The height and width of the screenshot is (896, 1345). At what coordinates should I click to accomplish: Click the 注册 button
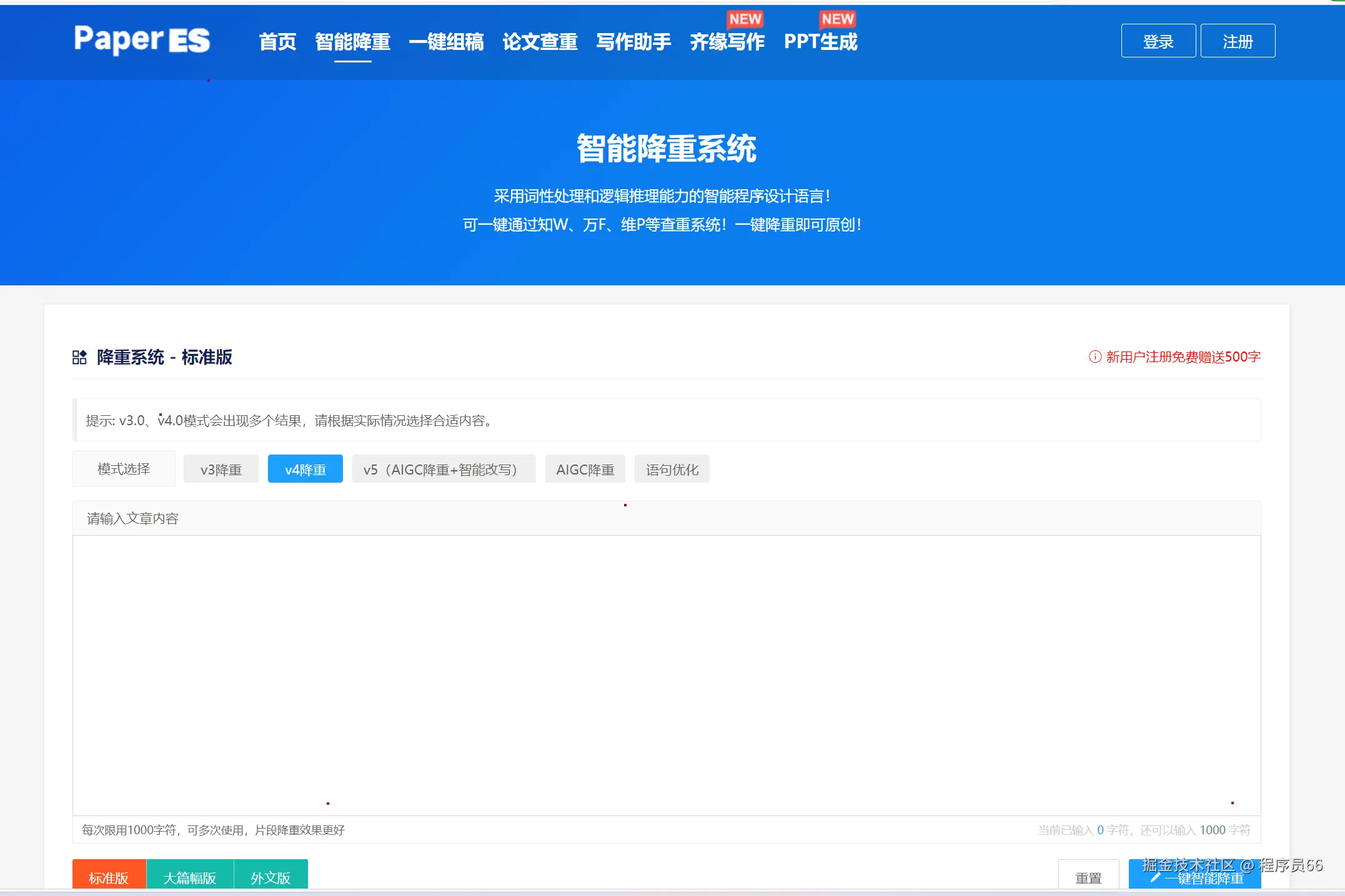1238,41
